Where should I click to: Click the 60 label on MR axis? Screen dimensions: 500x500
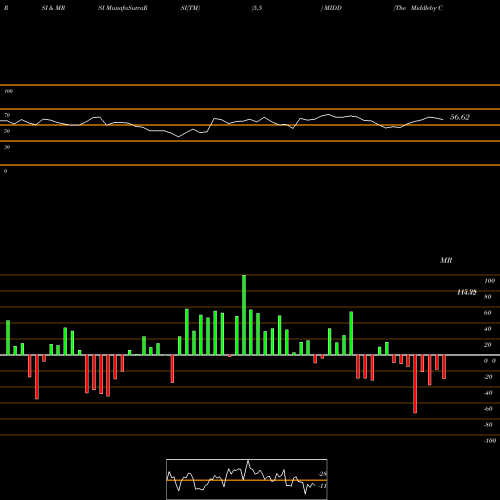(488, 313)
